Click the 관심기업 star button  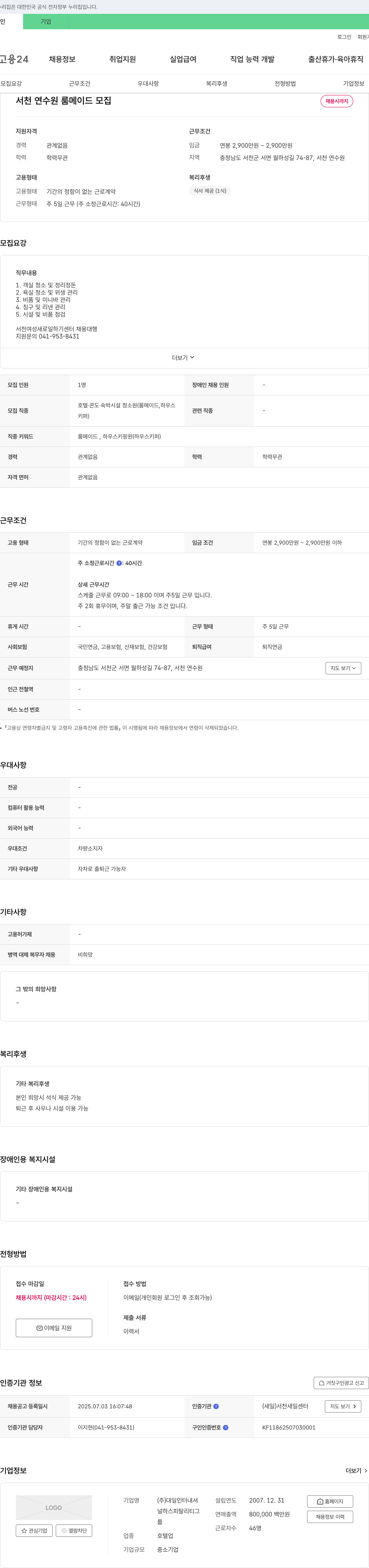(x=34, y=1530)
